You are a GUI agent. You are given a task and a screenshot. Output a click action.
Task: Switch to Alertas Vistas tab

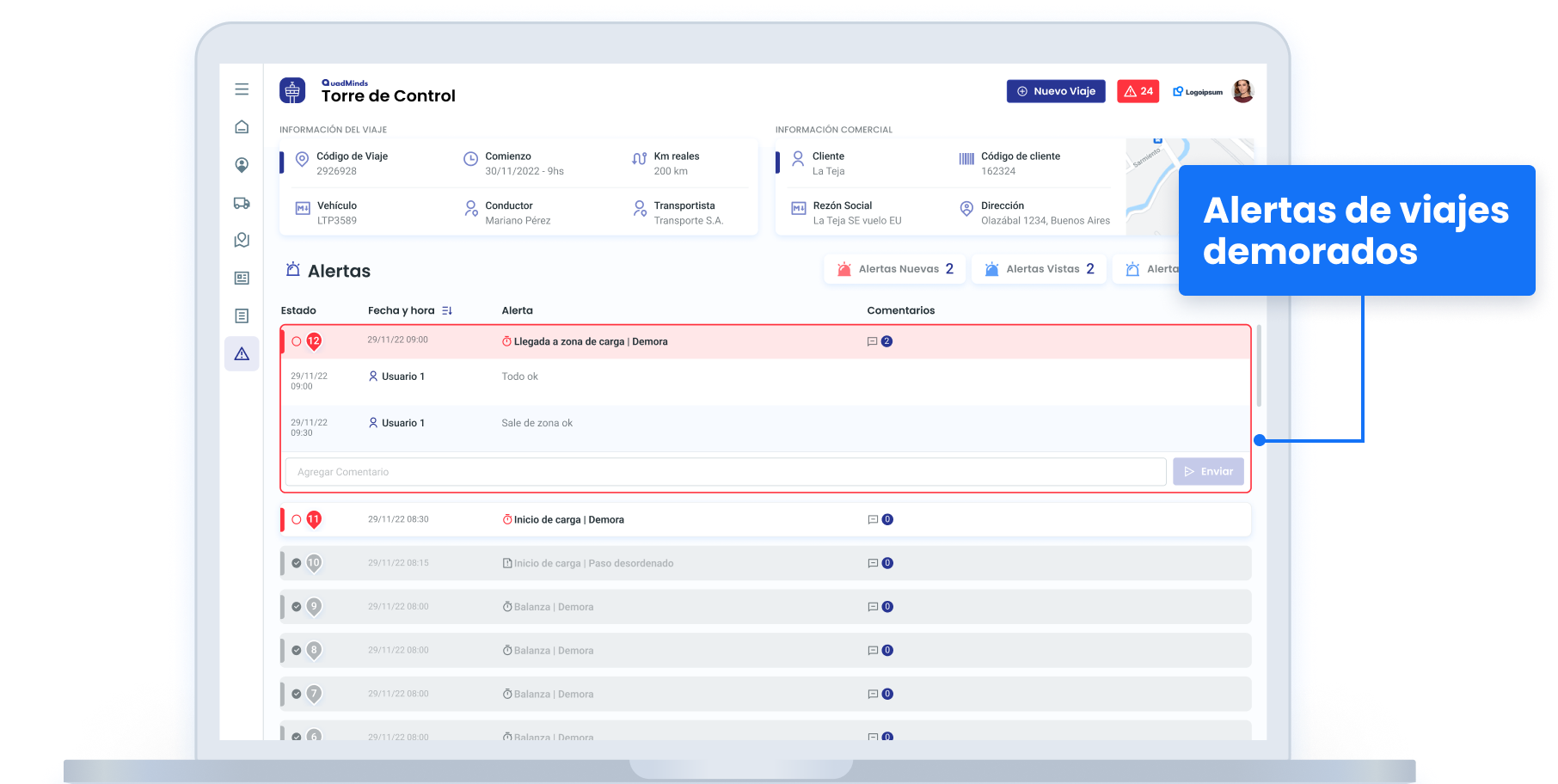(1039, 269)
